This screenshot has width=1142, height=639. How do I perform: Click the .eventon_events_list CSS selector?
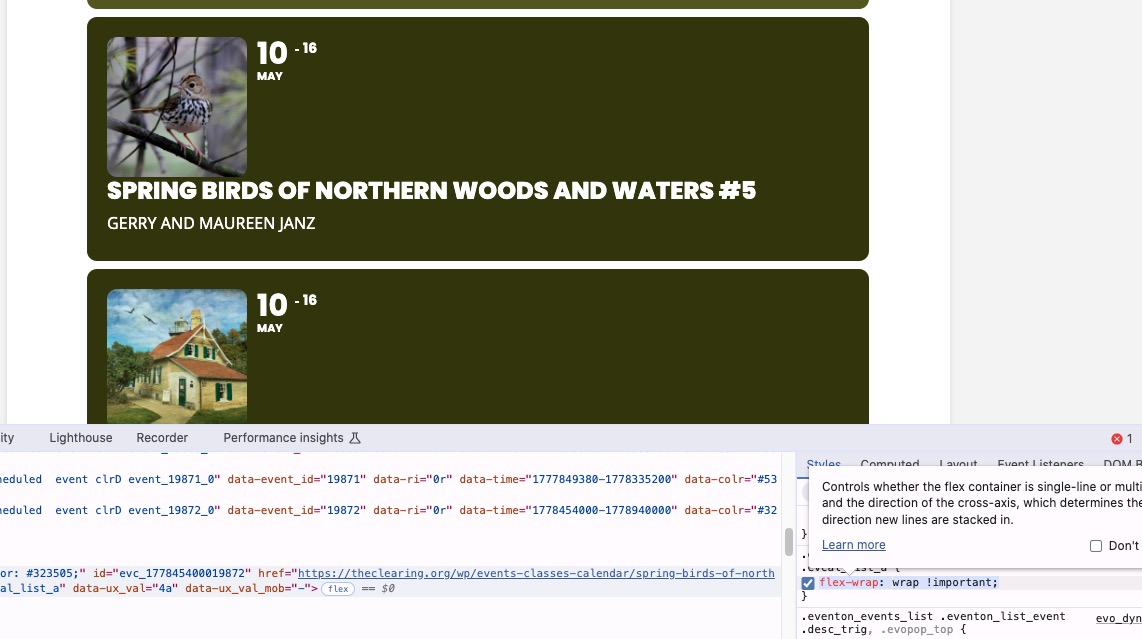pyautogui.click(x=868, y=617)
